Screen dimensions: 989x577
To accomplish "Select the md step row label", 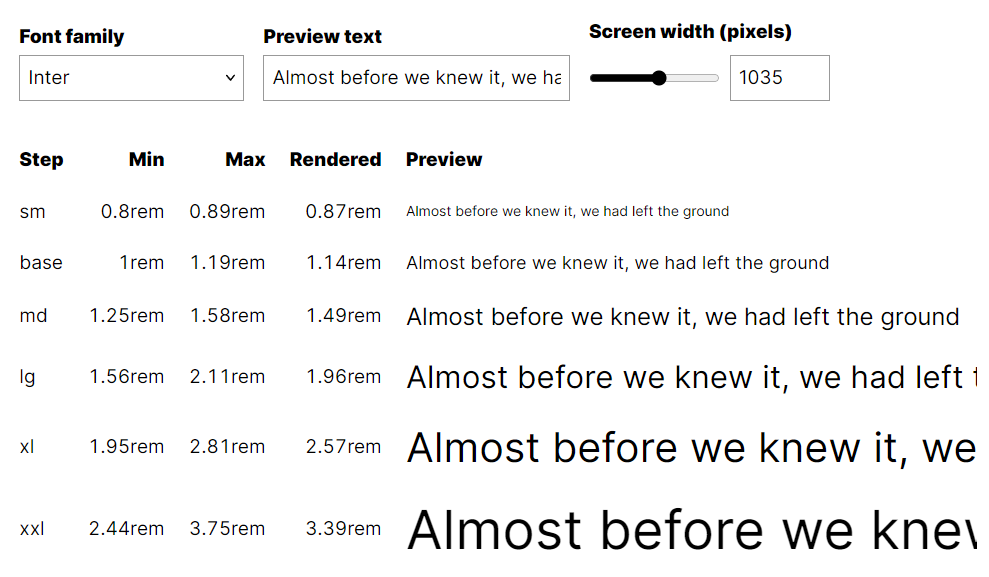I will (33, 316).
